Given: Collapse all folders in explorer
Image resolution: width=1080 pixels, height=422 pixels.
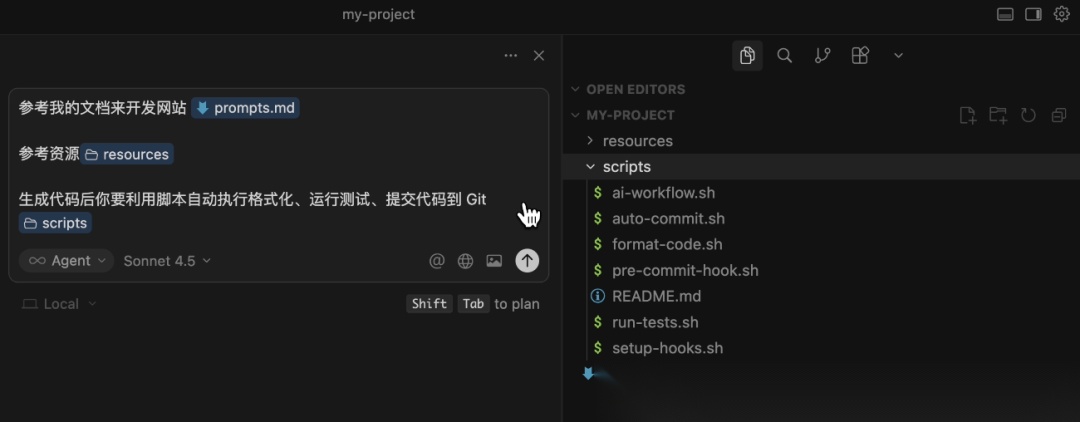Looking at the screenshot, I should coord(1059,115).
